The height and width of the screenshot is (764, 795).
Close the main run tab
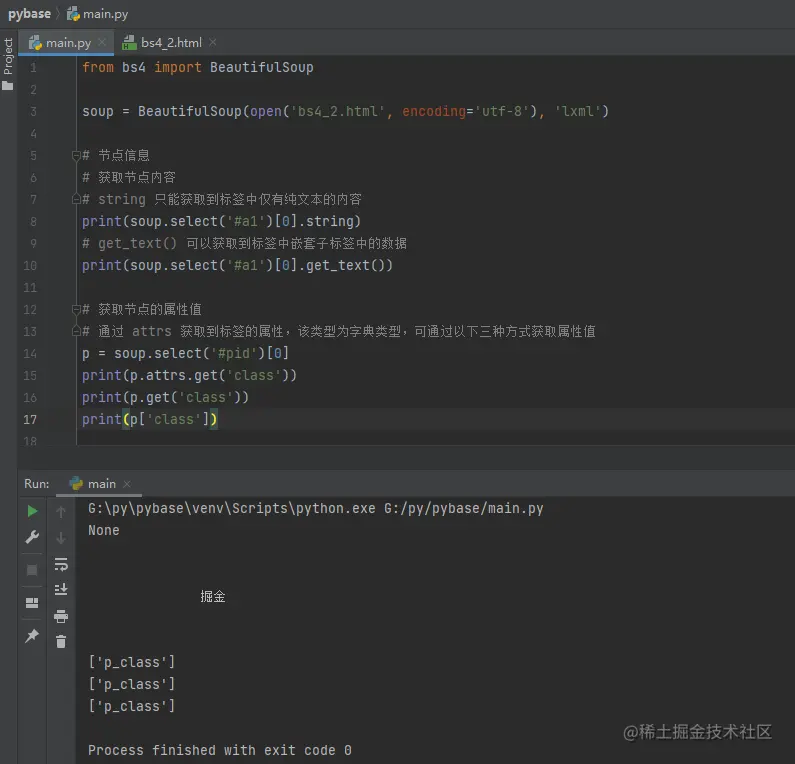coord(127,484)
